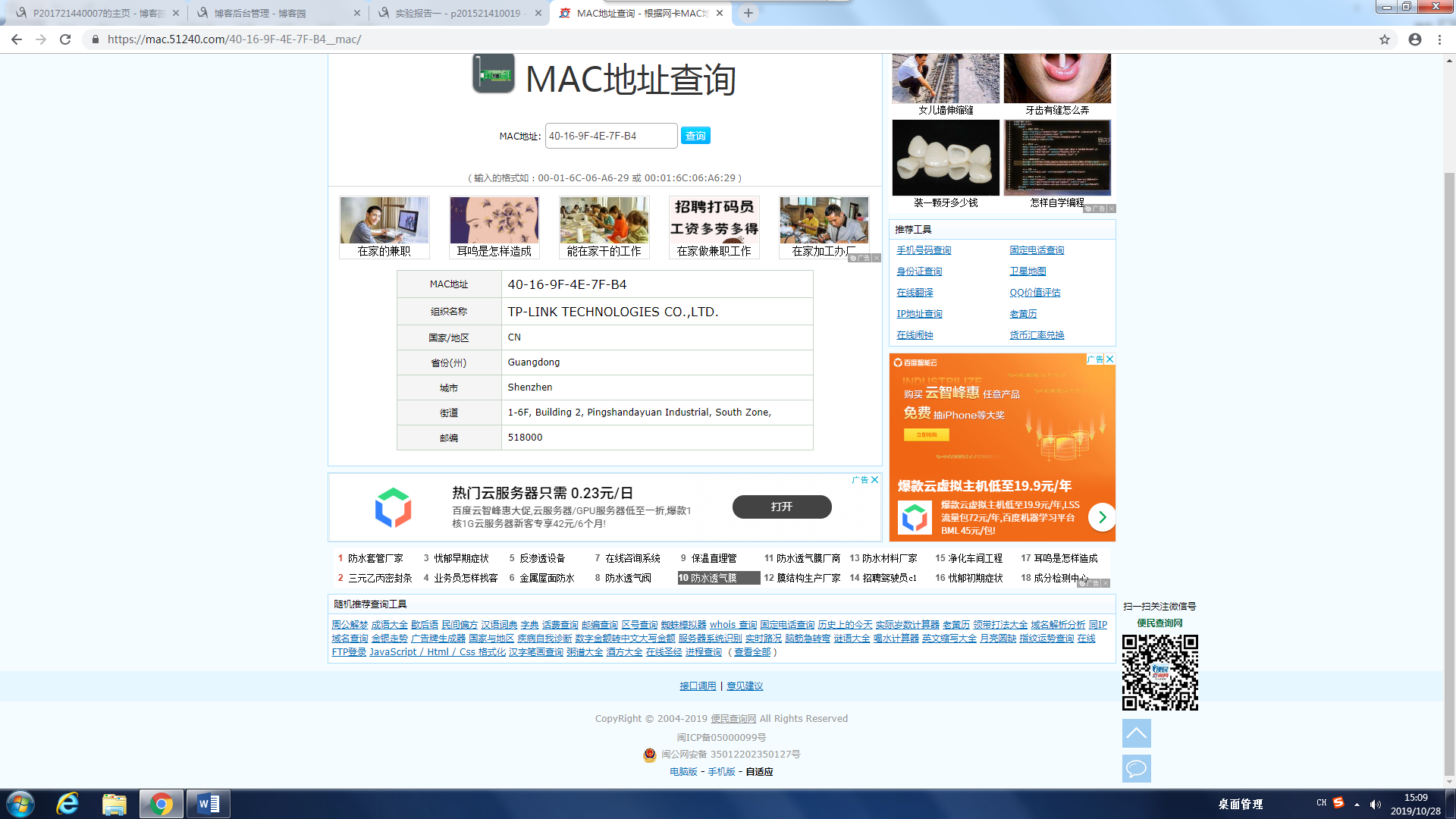Open Chrome's three-dot menu
Image resolution: width=1456 pixels, height=819 pixels.
point(1439,39)
